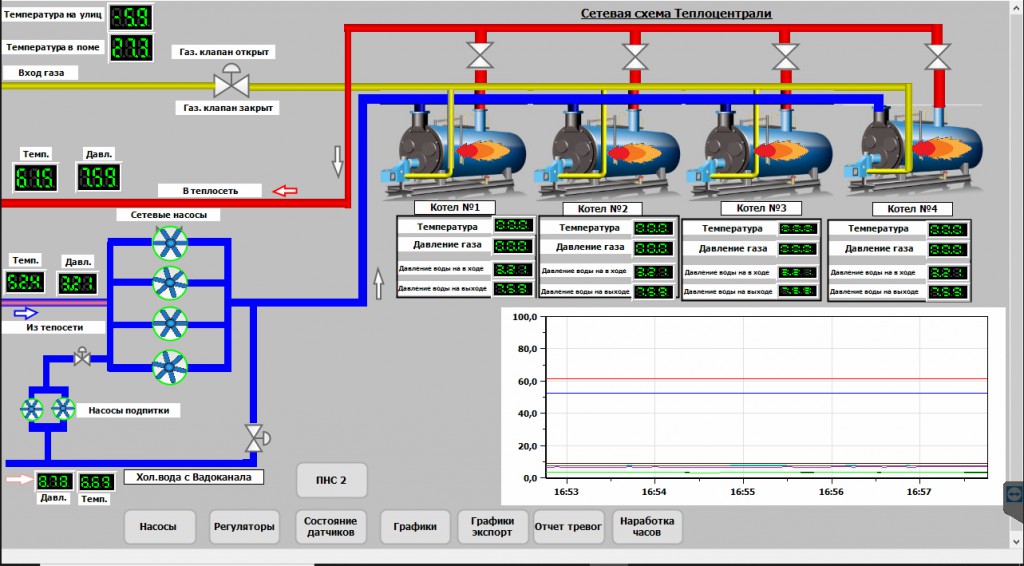Select the third network pump fan icon
The width and height of the screenshot is (1024, 566).
pyautogui.click(x=170, y=323)
